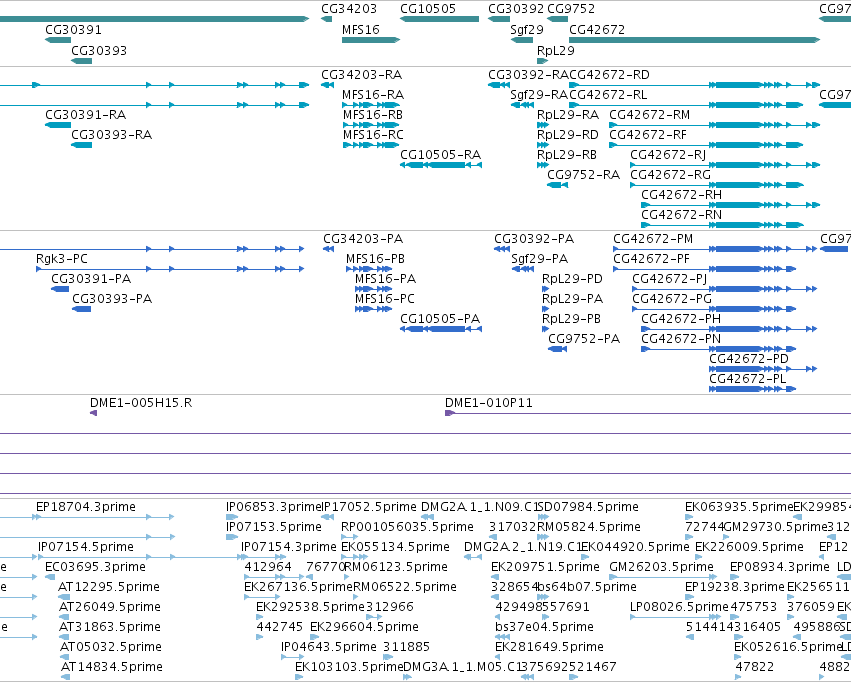851x682 pixels.
Task: Select EST label EP19238.3prime
Action: coord(735,587)
